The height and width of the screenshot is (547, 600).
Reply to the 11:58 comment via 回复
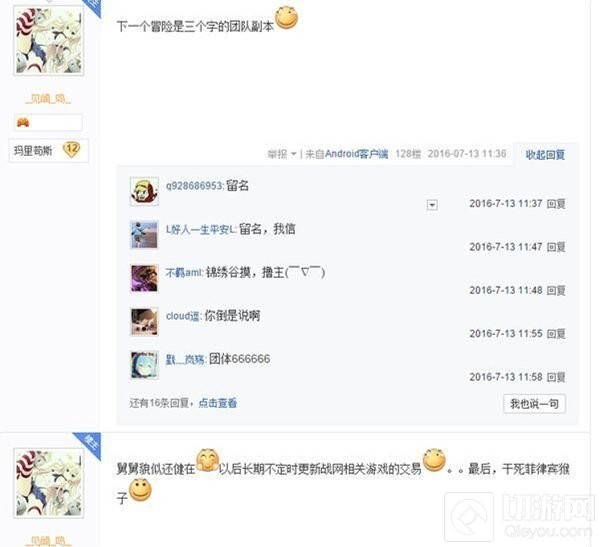pos(556,377)
